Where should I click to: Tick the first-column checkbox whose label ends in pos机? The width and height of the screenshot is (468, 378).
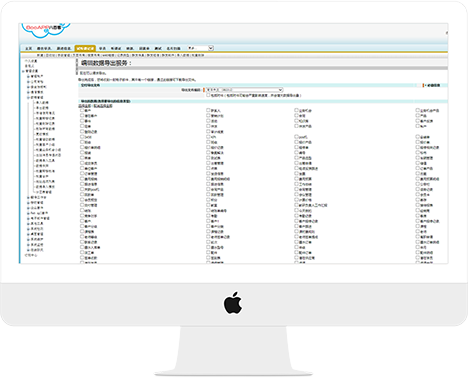(x=82, y=189)
